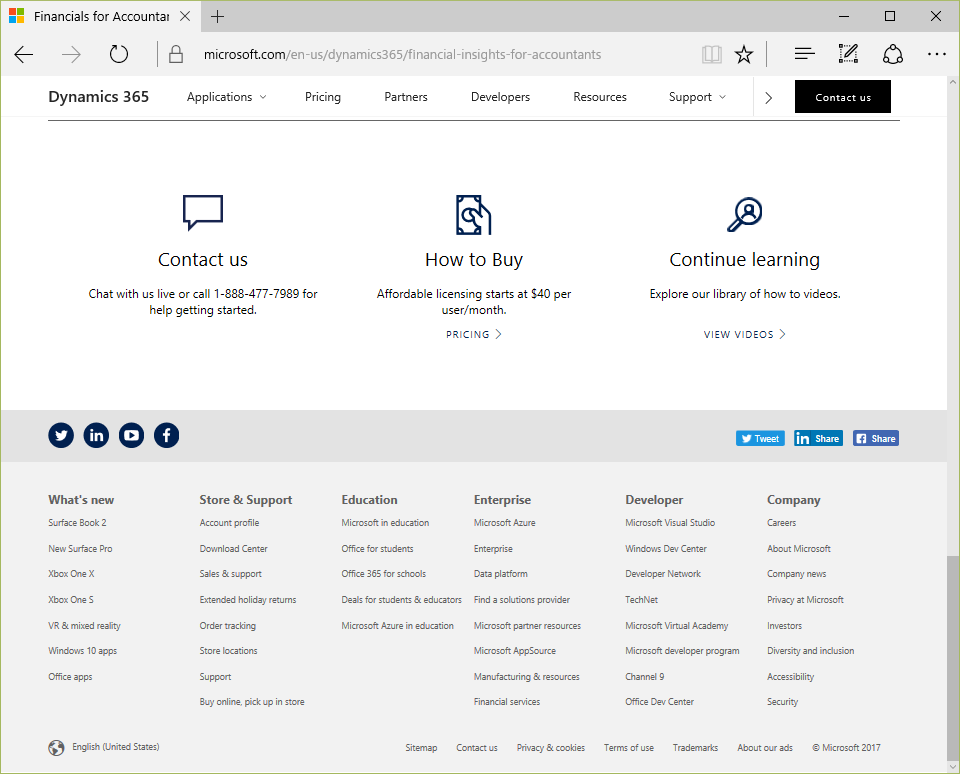Open Microsoft Visual Studio footer link
Image resolution: width=960 pixels, height=774 pixels.
pos(670,523)
